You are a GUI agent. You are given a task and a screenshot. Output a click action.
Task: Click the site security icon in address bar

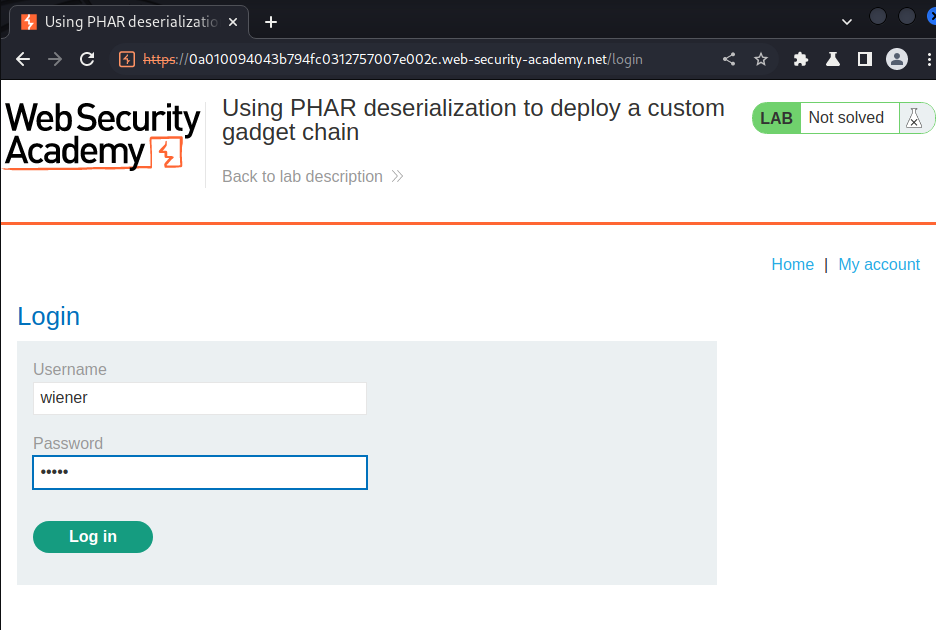pyautogui.click(x=127, y=59)
